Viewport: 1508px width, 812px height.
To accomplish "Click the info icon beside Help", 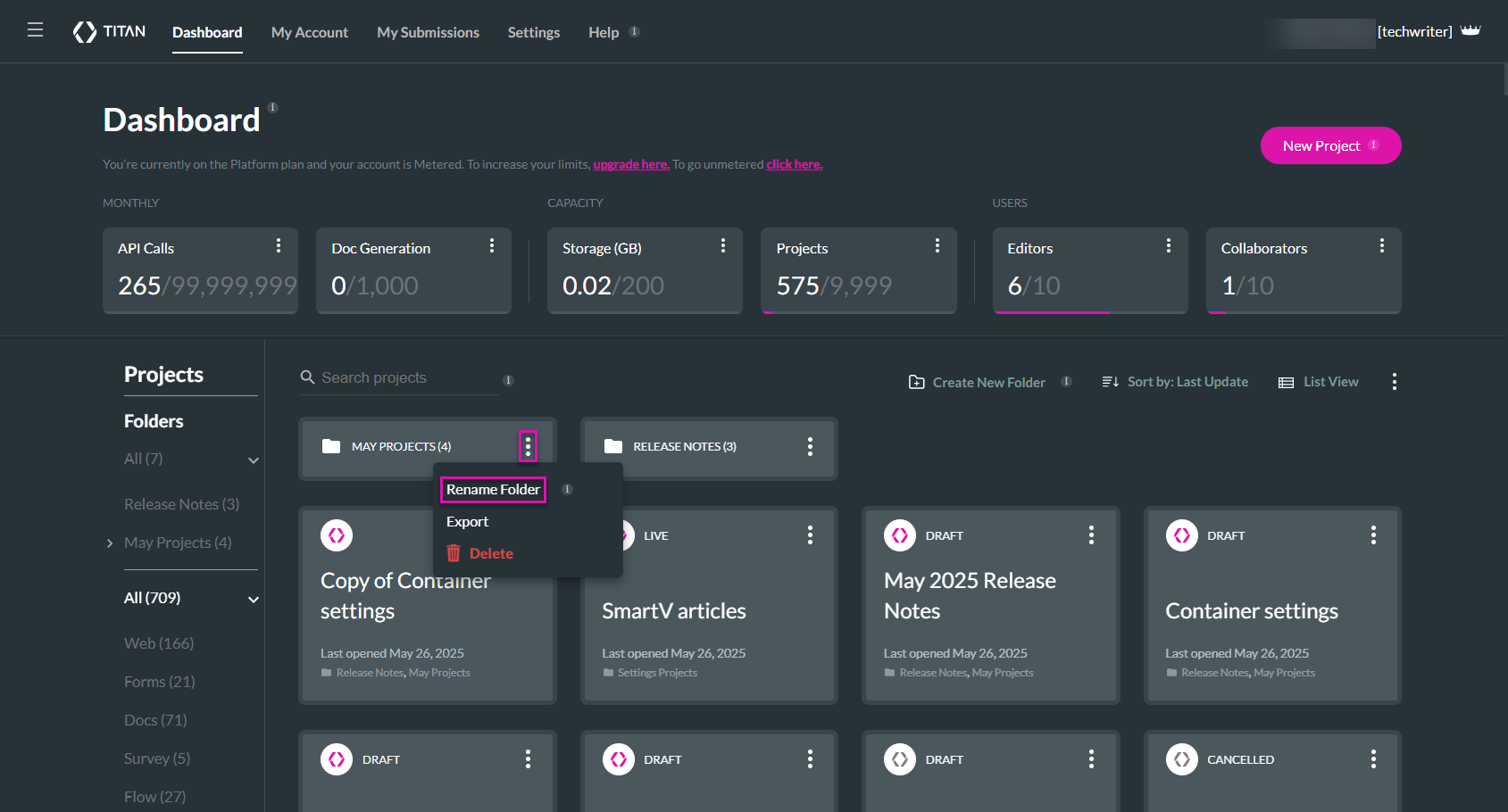I will click(634, 32).
